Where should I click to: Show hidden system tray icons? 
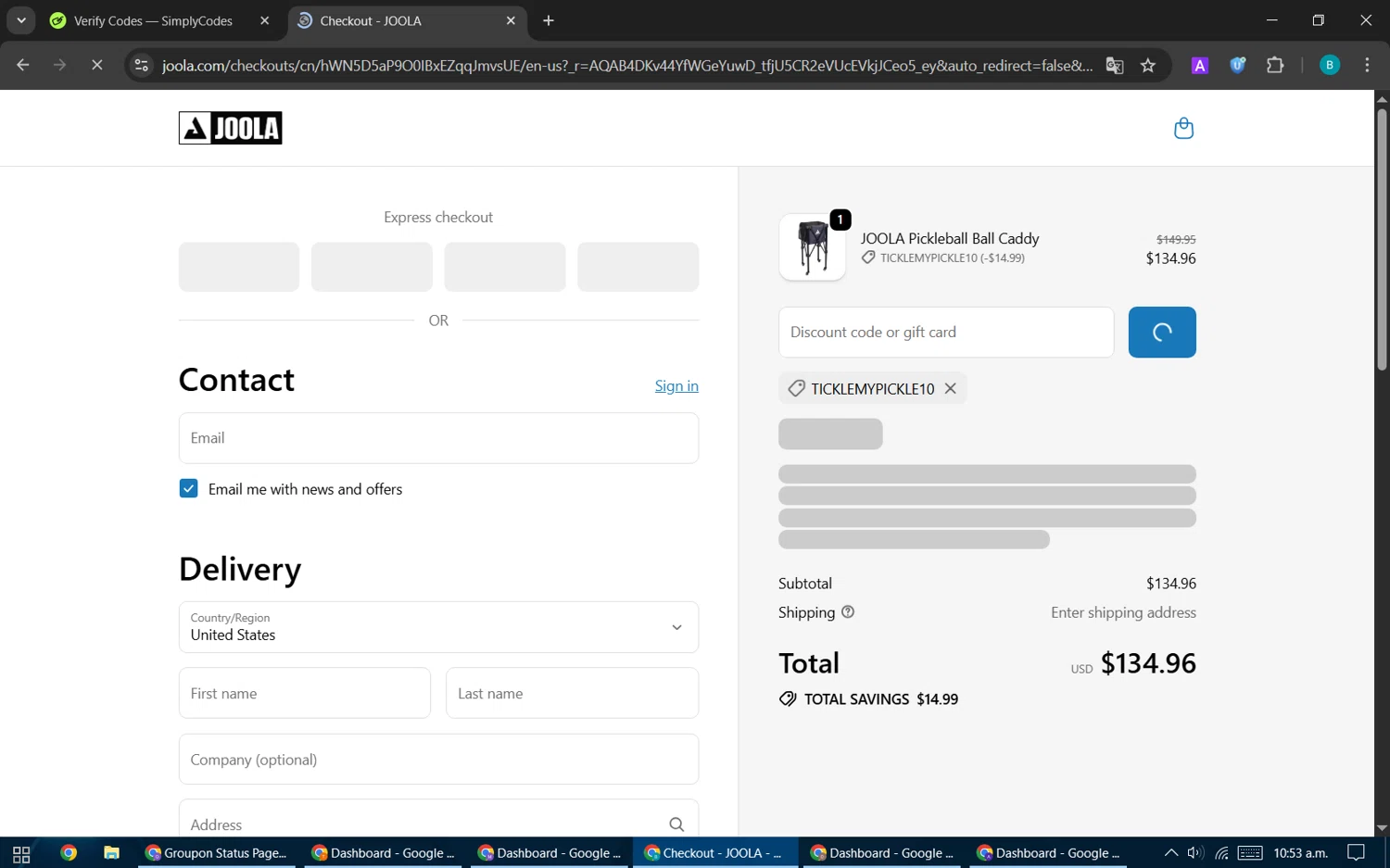point(1171,853)
